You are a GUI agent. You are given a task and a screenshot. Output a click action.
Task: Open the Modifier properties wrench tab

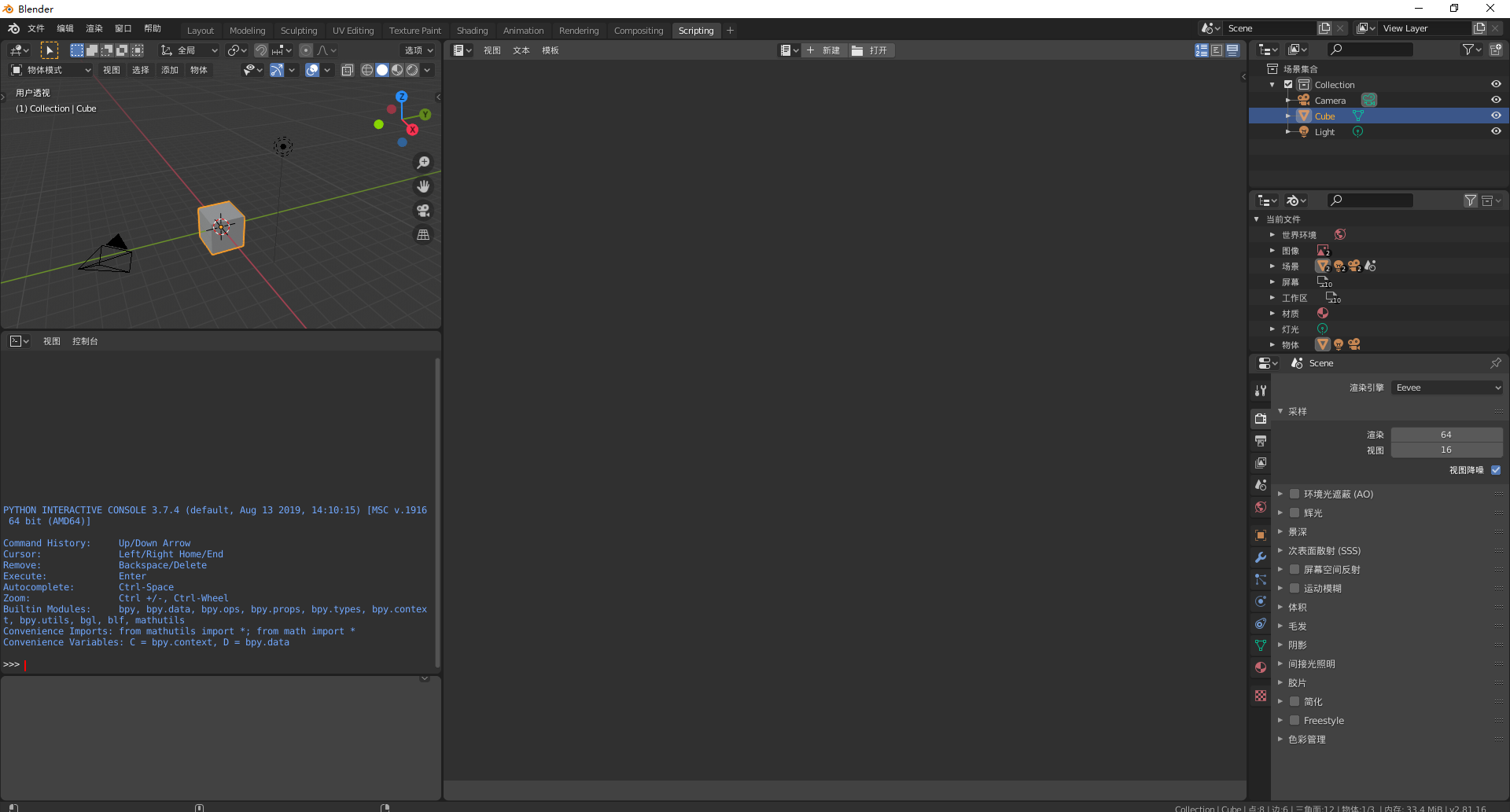click(x=1261, y=557)
